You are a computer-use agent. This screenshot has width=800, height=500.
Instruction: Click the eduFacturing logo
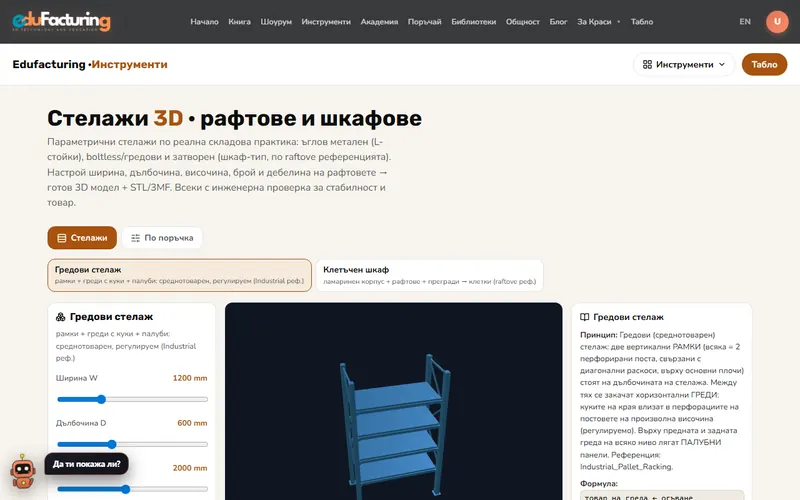61,21
